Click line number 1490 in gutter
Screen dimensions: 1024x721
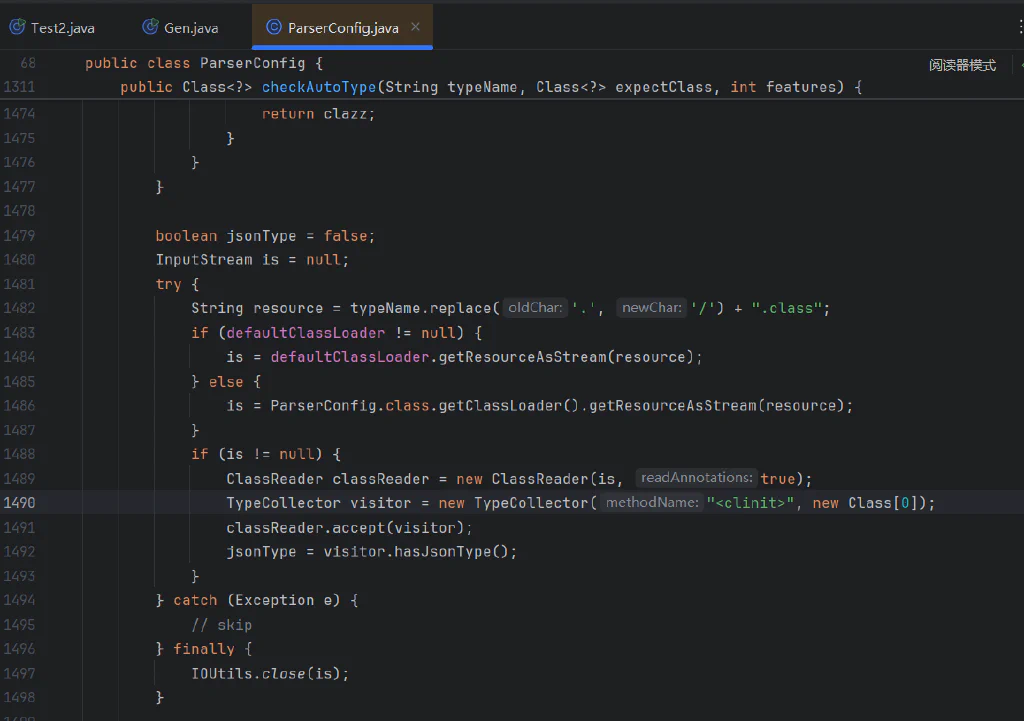(20, 503)
